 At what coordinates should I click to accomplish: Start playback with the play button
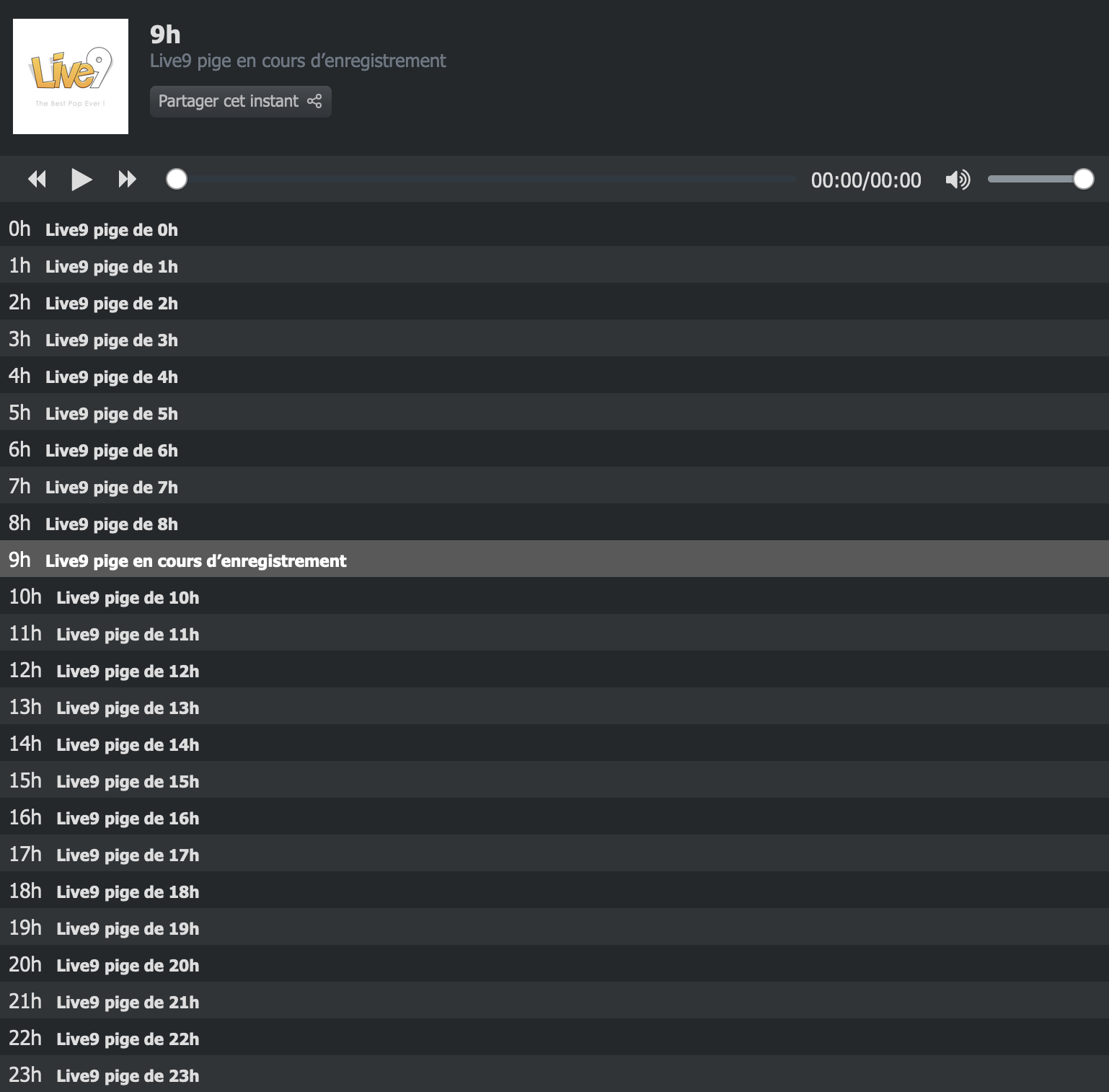coord(81,179)
